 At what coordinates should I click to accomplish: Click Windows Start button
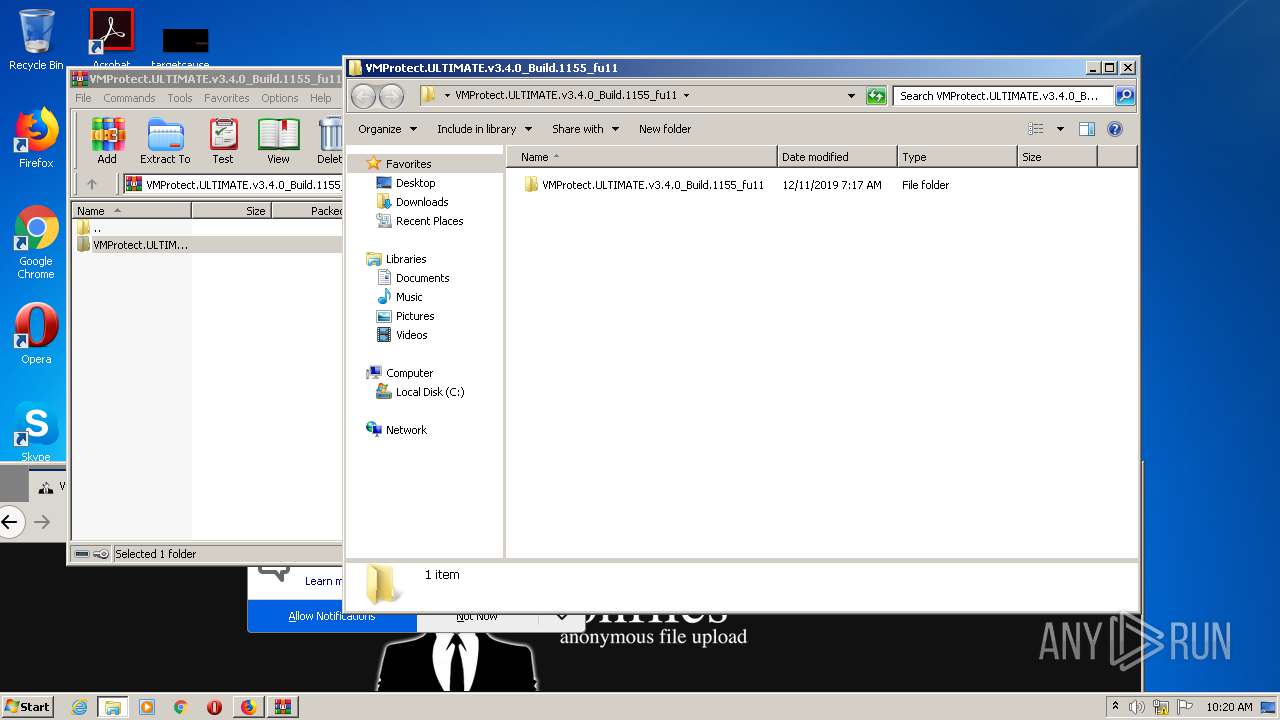coord(28,706)
